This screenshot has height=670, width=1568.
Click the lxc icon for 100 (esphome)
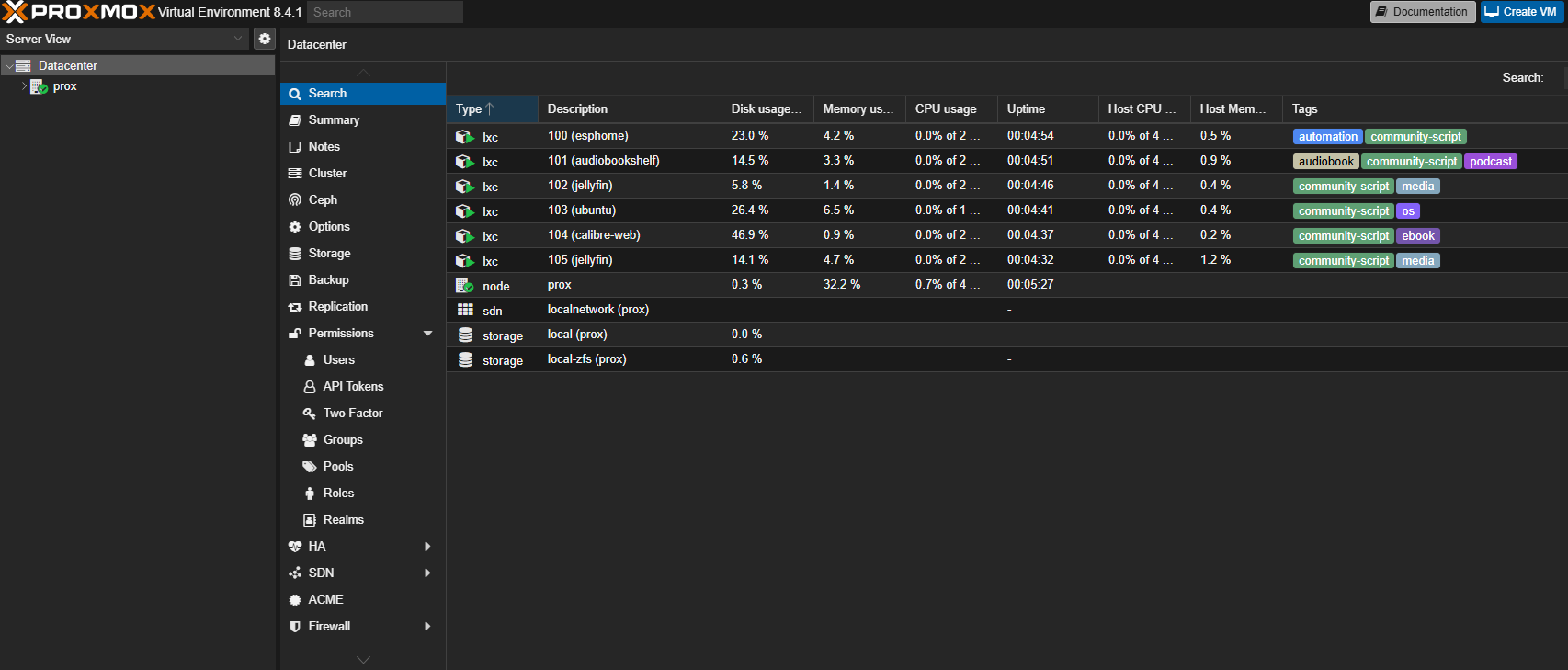coord(465,136)
